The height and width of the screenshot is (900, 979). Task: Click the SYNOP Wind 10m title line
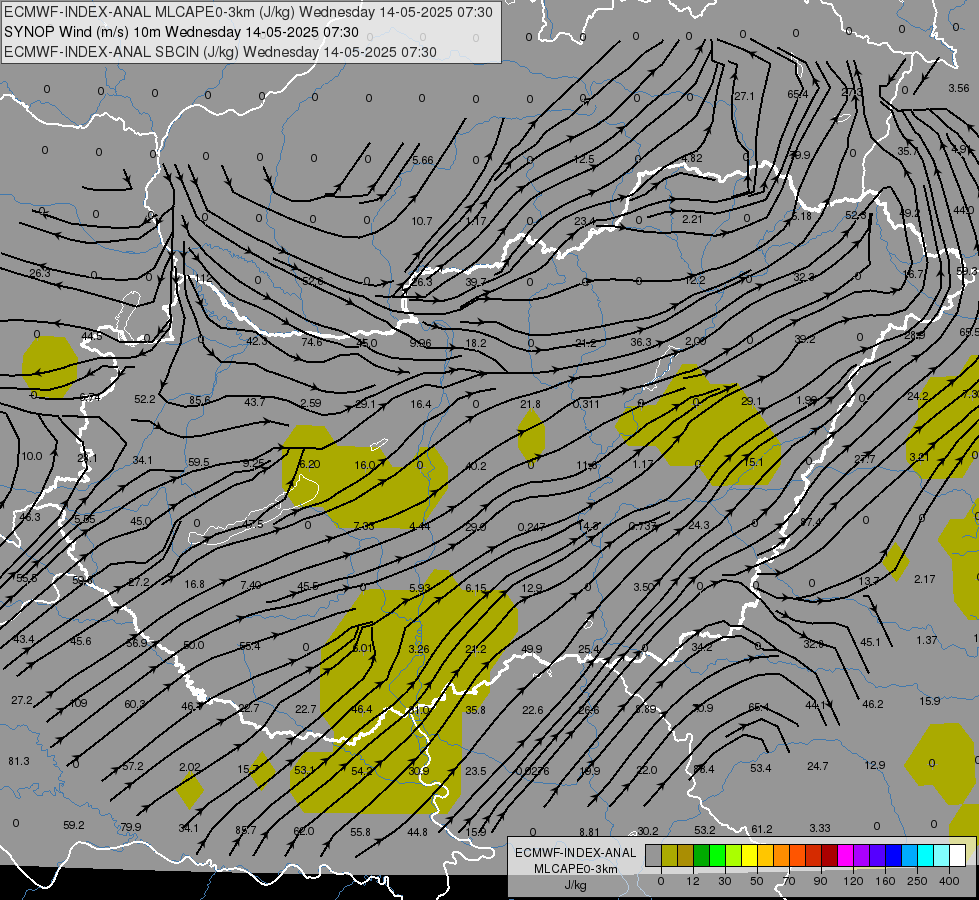181,32
